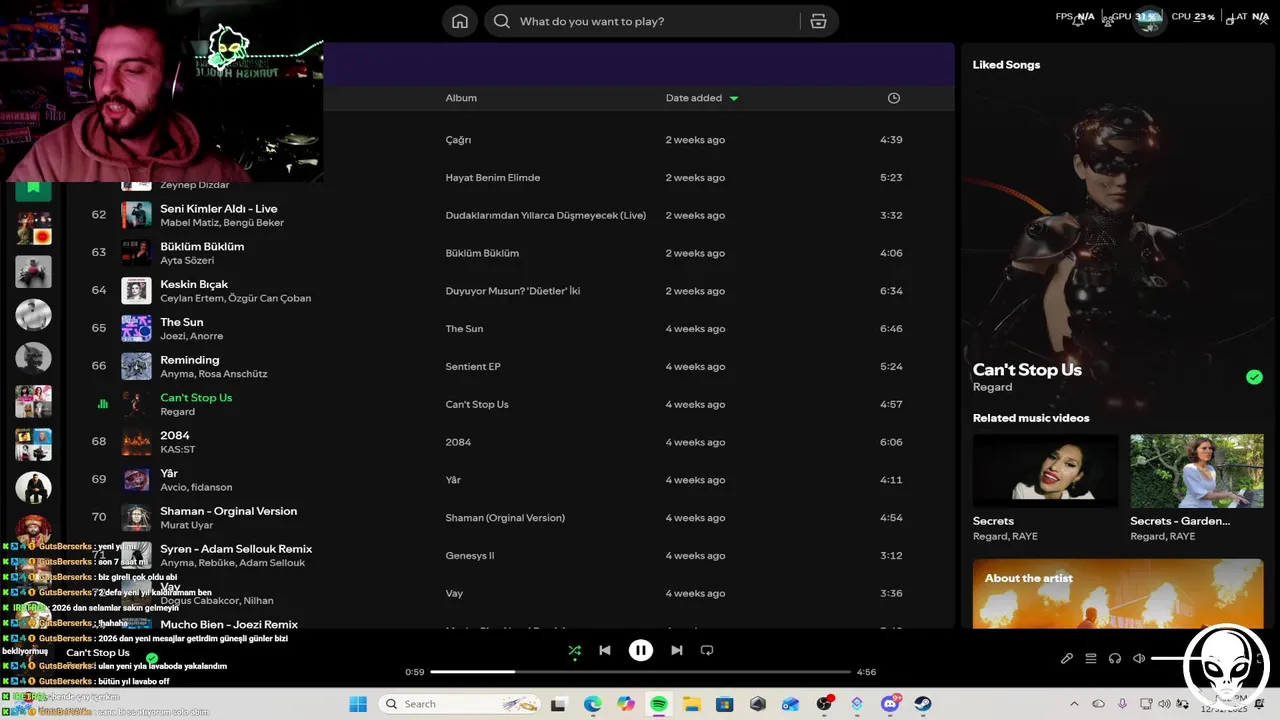This screenshot has width=1280, height=720.
Task: Open album Hayat Benim Elimde
Action: pos(492,178)
